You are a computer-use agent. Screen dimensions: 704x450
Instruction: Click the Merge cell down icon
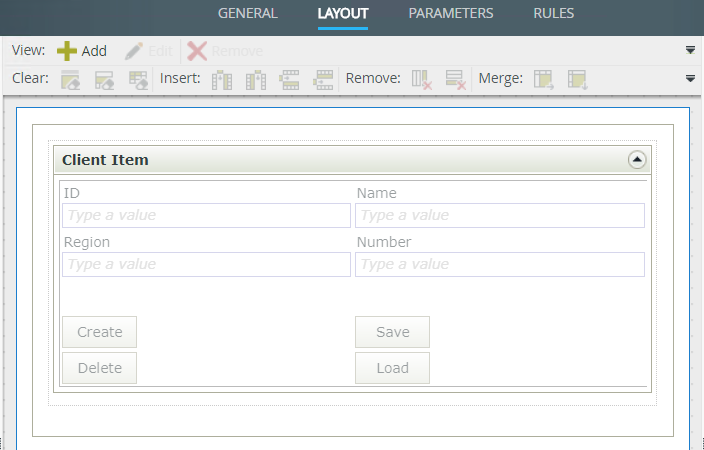577,79
